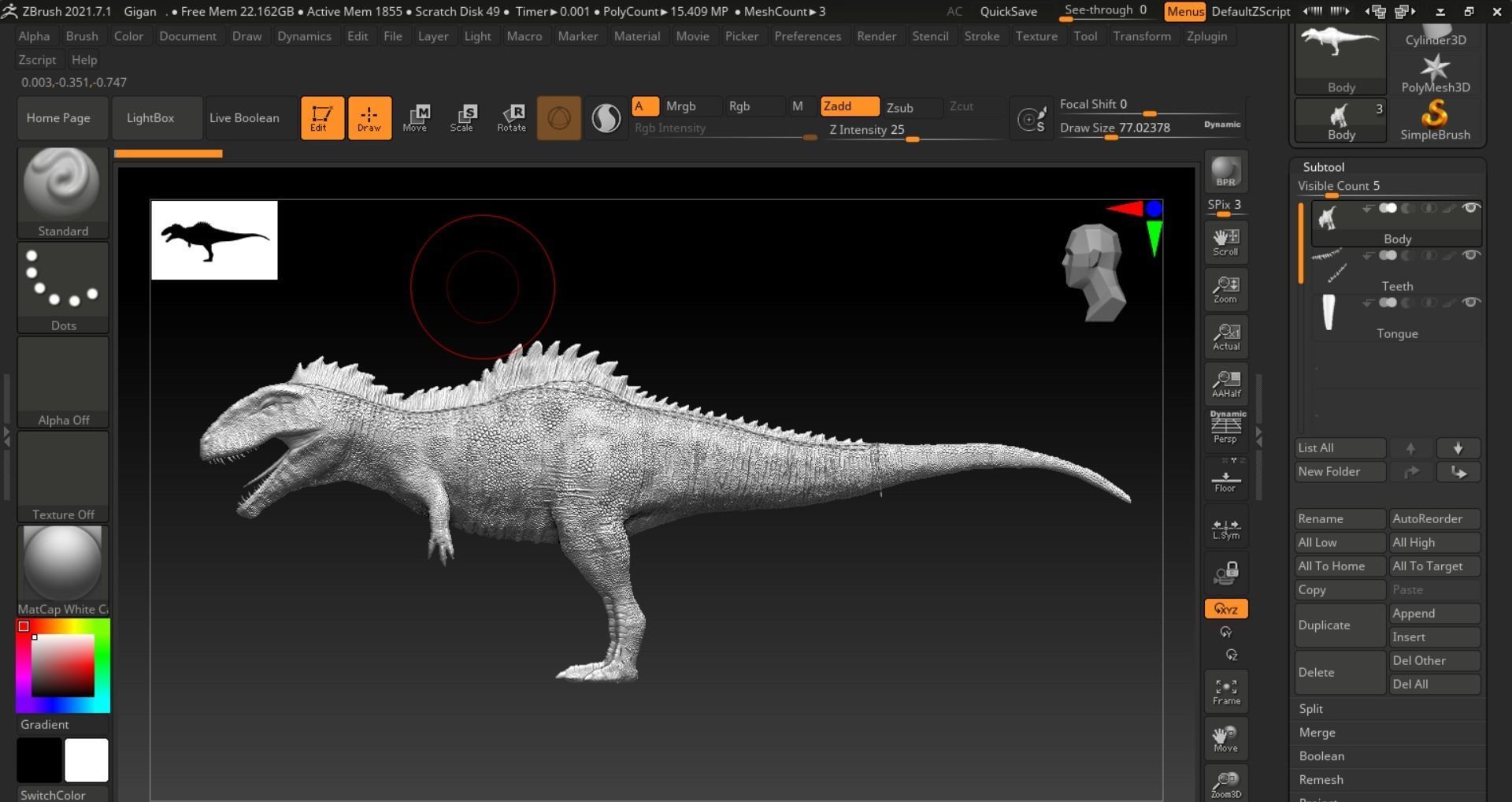Click Duplicate subtool button
The height and width of the screenshot is (802, 1512).
click(x=1340, y=626)
